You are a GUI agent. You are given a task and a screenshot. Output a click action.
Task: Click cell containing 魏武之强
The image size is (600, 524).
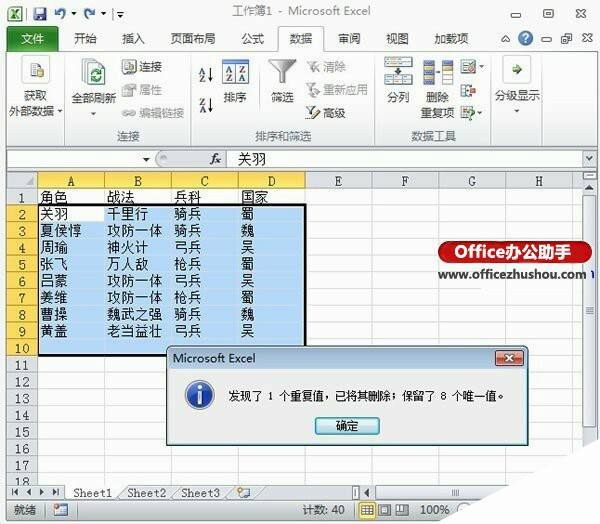click(x=138, y=314)
